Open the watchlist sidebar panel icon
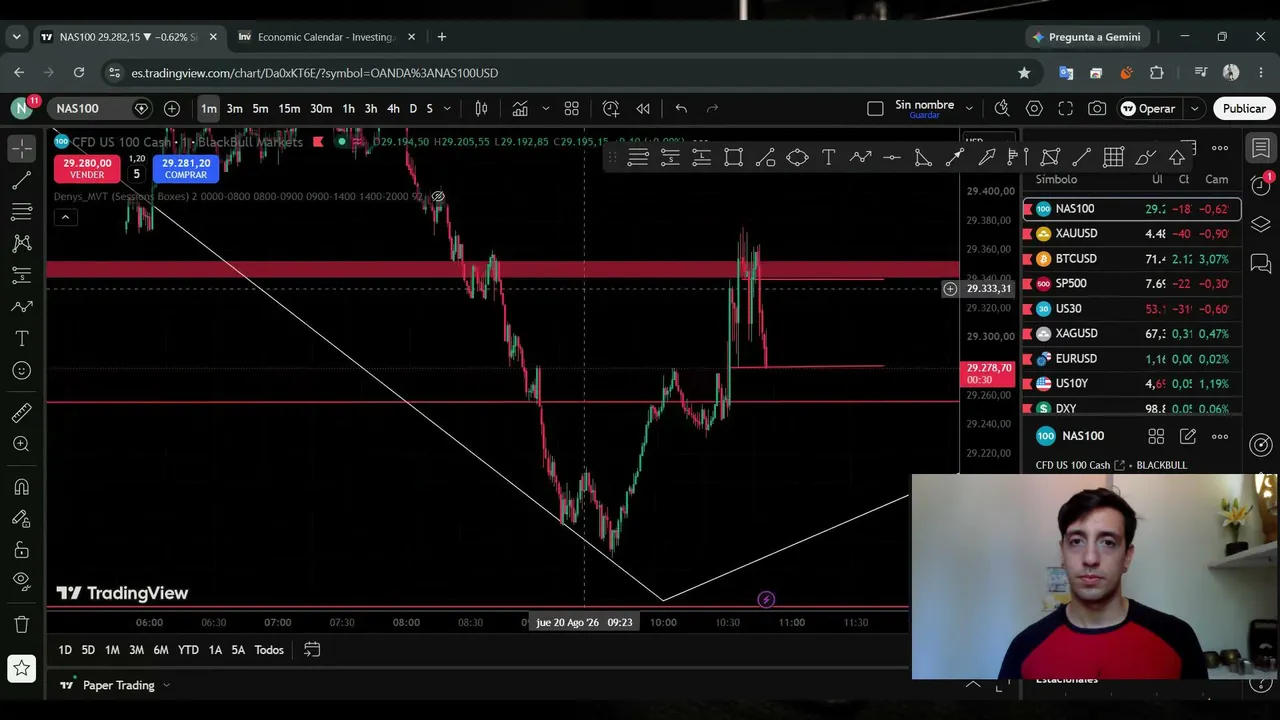 (x=1261, y=148)
